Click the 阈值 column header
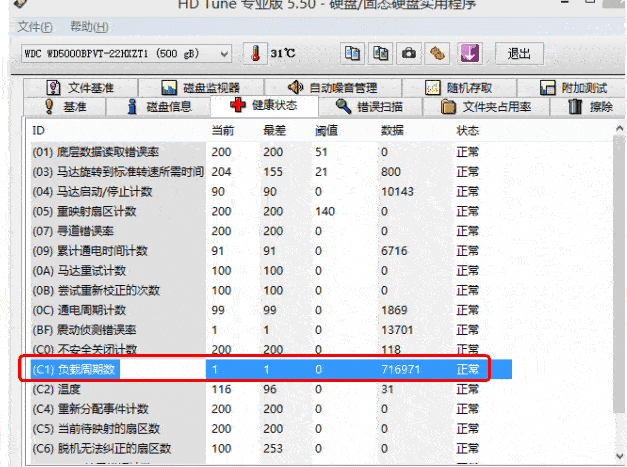 (326, 131)
